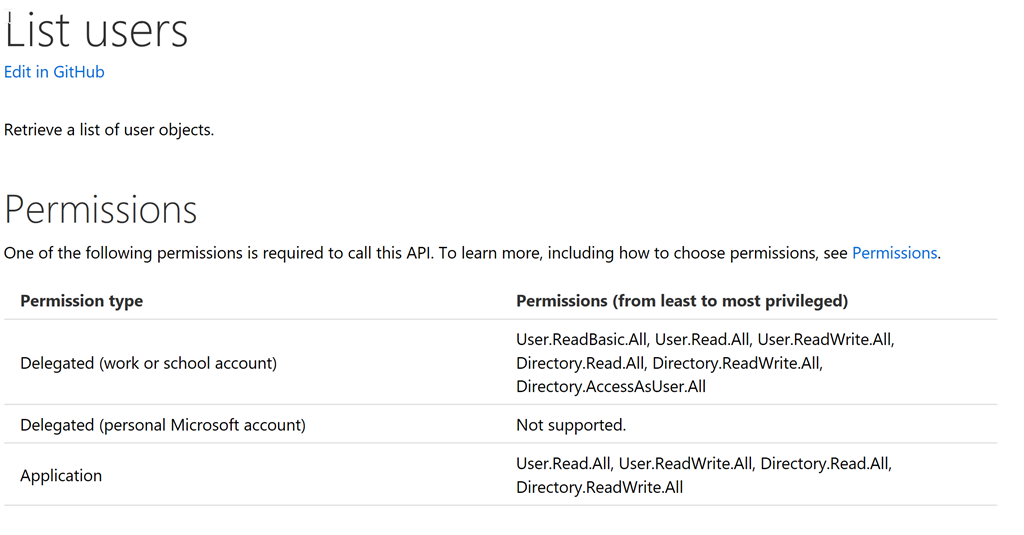Click the Not supported cell text
Screen dimensions: 1024x535
(571, 425)
